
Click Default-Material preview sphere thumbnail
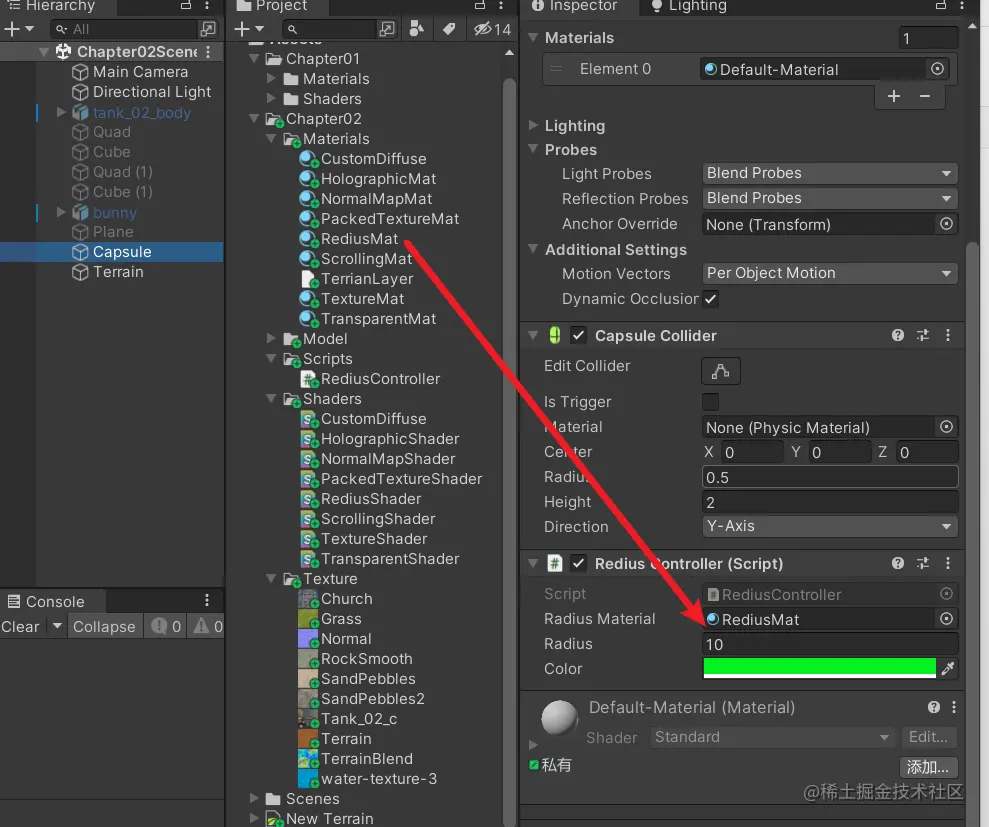click(x=559, y=717)
